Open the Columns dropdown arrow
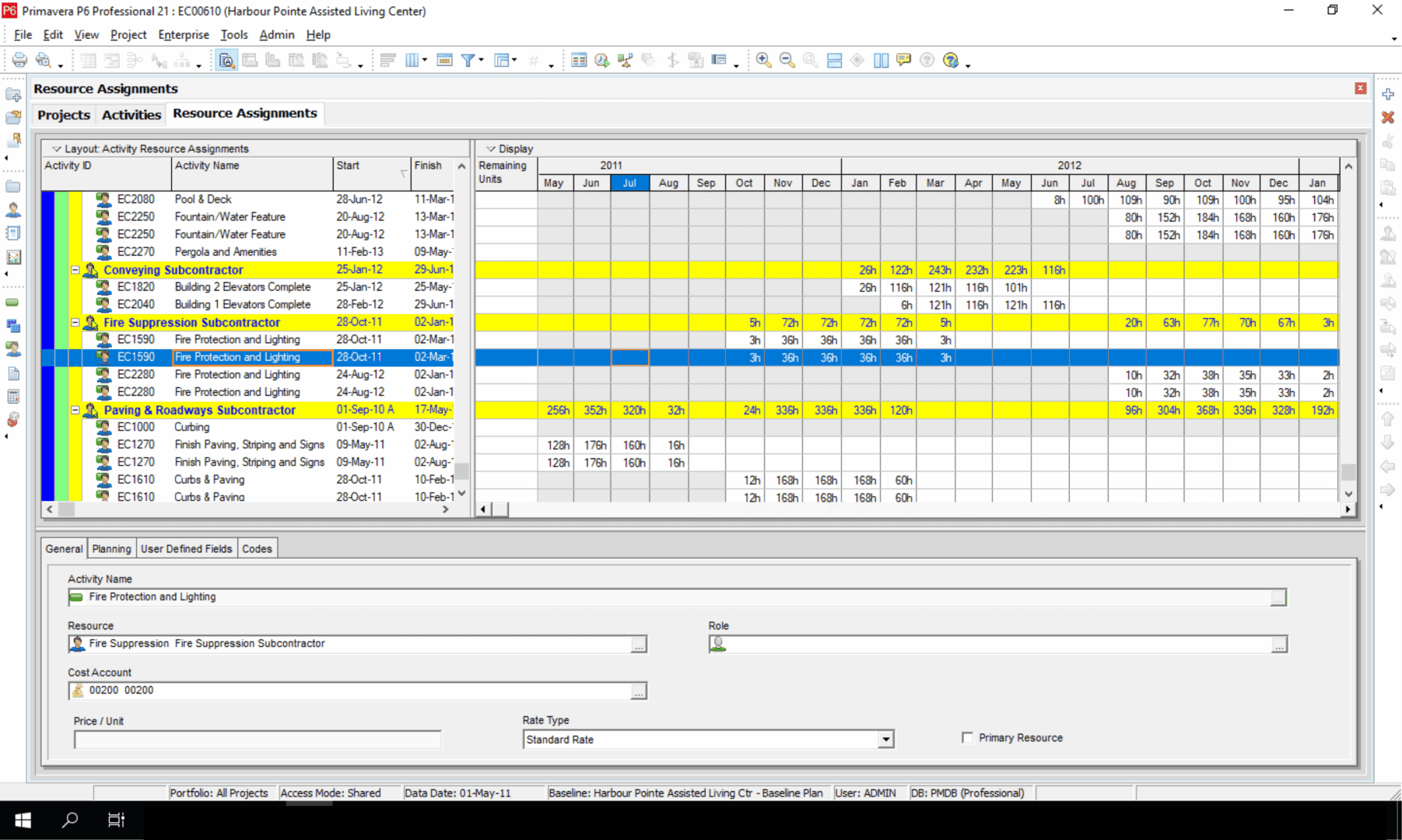Screen dimensions: 1402x840 point(425,61)
